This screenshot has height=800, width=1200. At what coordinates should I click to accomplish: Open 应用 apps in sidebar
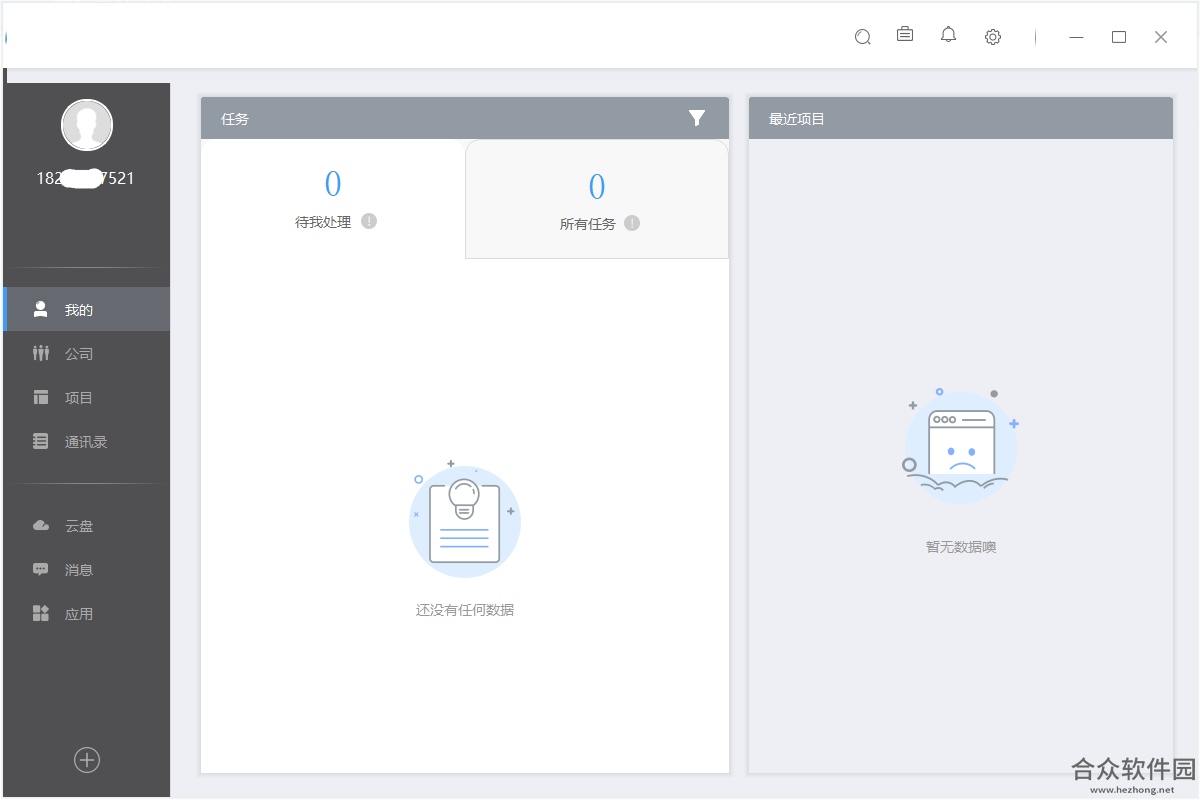[x=87, y=613]
